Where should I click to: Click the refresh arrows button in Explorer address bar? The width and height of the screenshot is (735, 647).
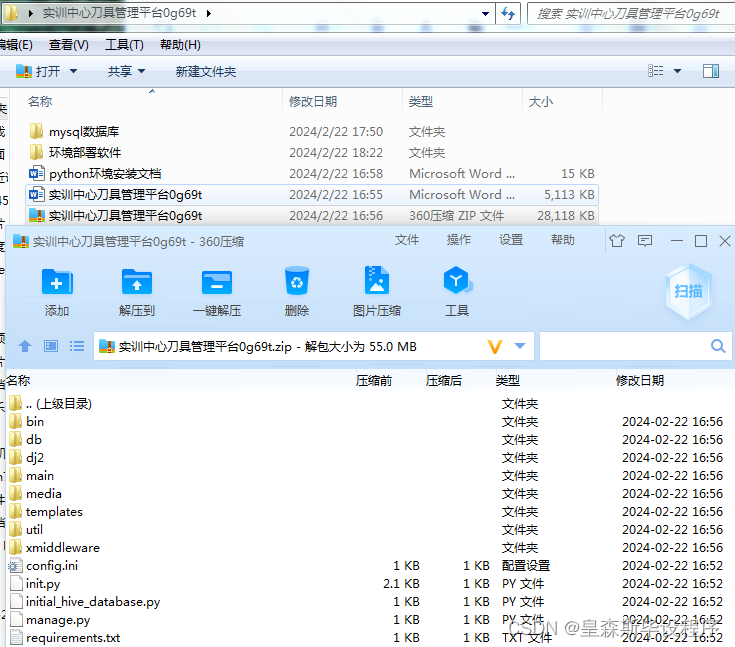[508, 14]
